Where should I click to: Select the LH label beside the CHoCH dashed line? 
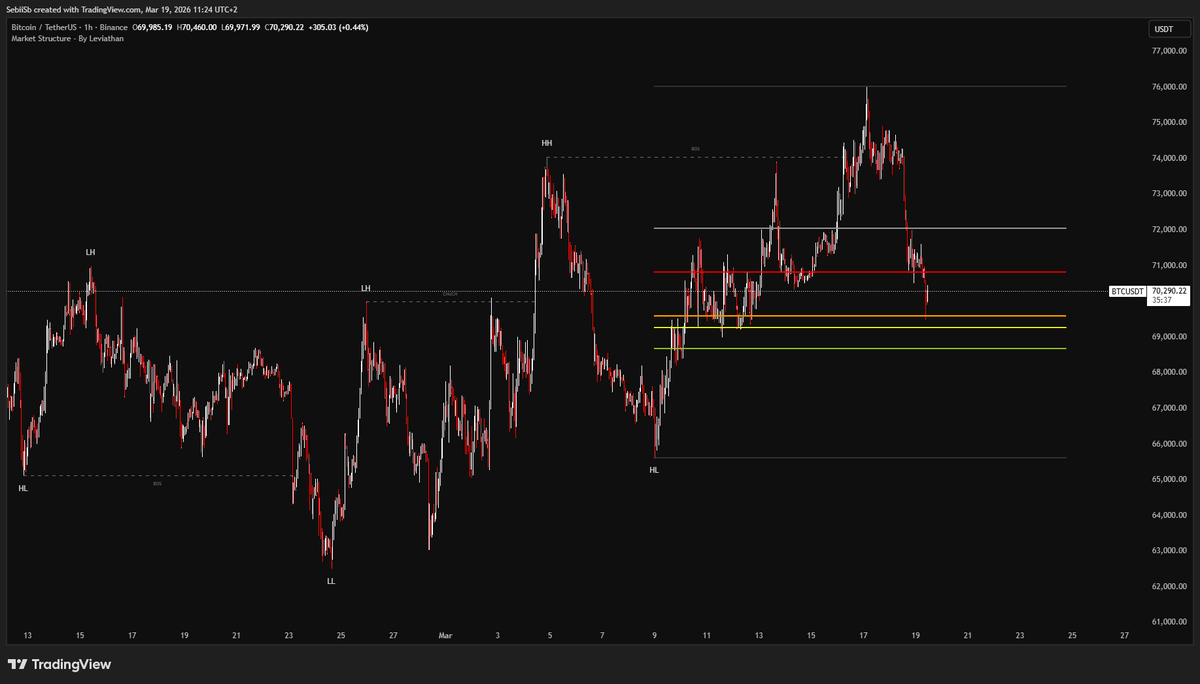pyautogui.click(x=366, y=288)
